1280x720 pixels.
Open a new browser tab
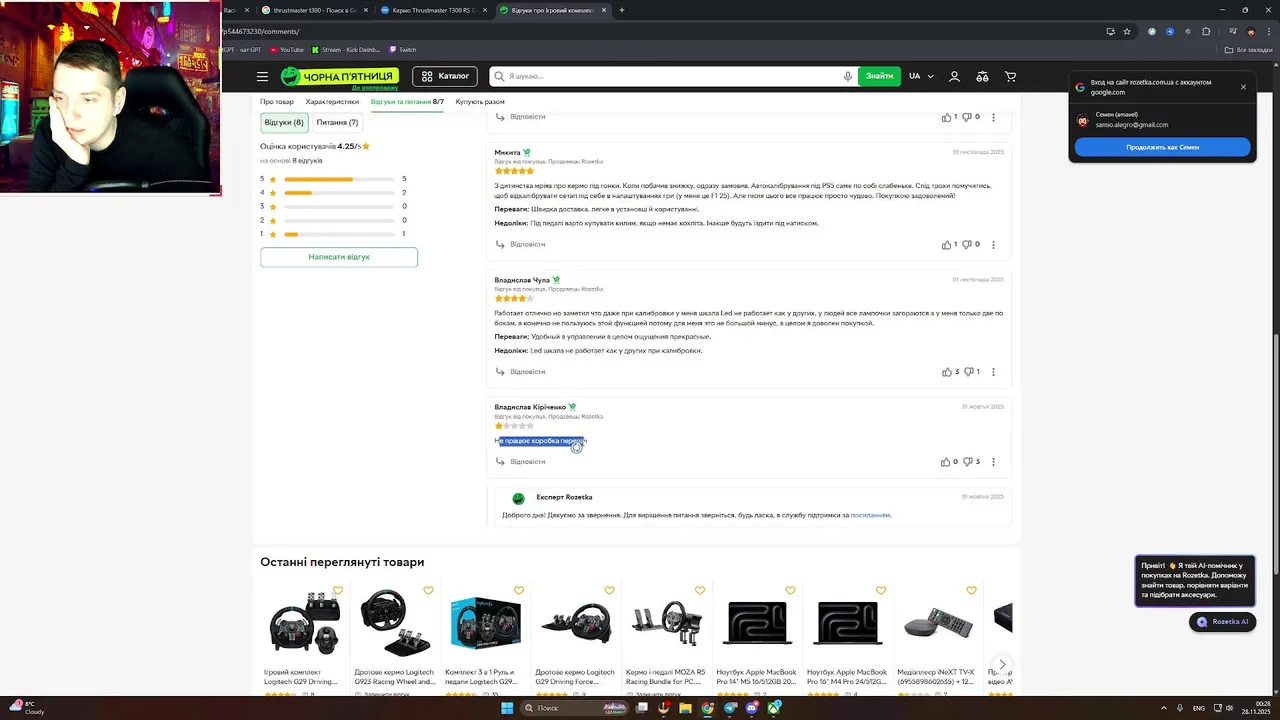[x=621, y=10]
